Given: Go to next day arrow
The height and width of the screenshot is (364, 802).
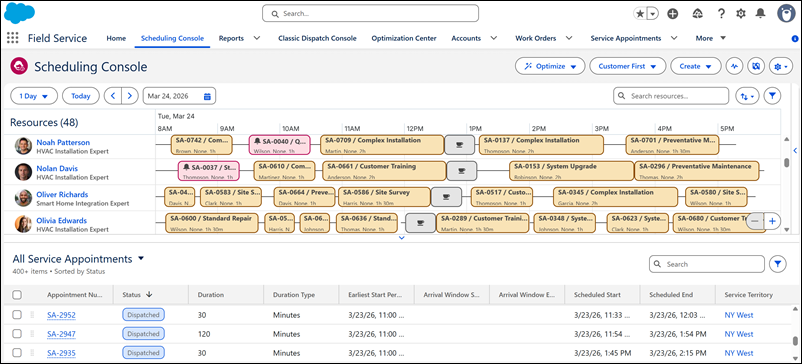Looking at the screenshot, I should click(130, 96).
